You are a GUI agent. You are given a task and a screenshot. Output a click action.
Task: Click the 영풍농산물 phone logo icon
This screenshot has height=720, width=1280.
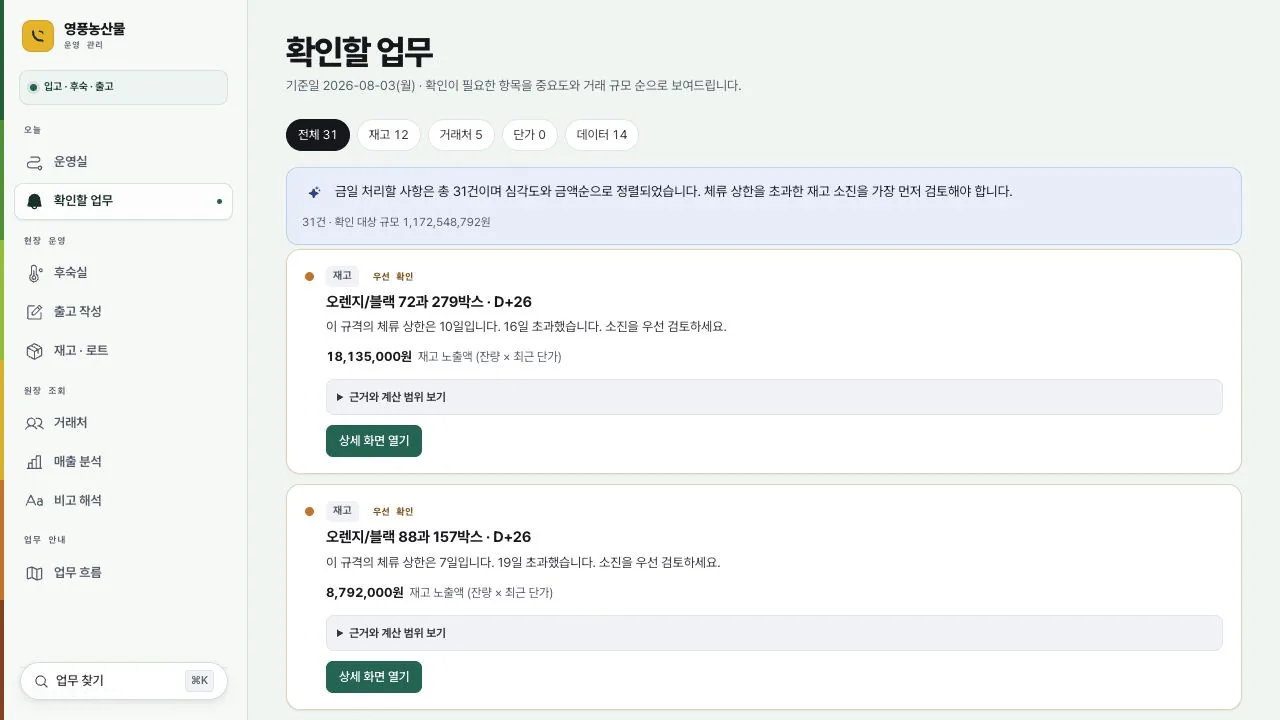(x=38, y=36)
